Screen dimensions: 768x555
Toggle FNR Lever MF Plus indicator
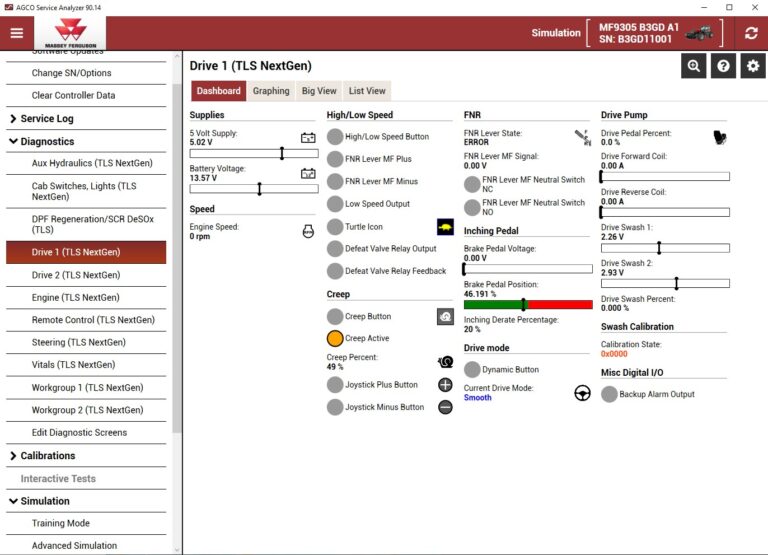click(x=335, y=159)
